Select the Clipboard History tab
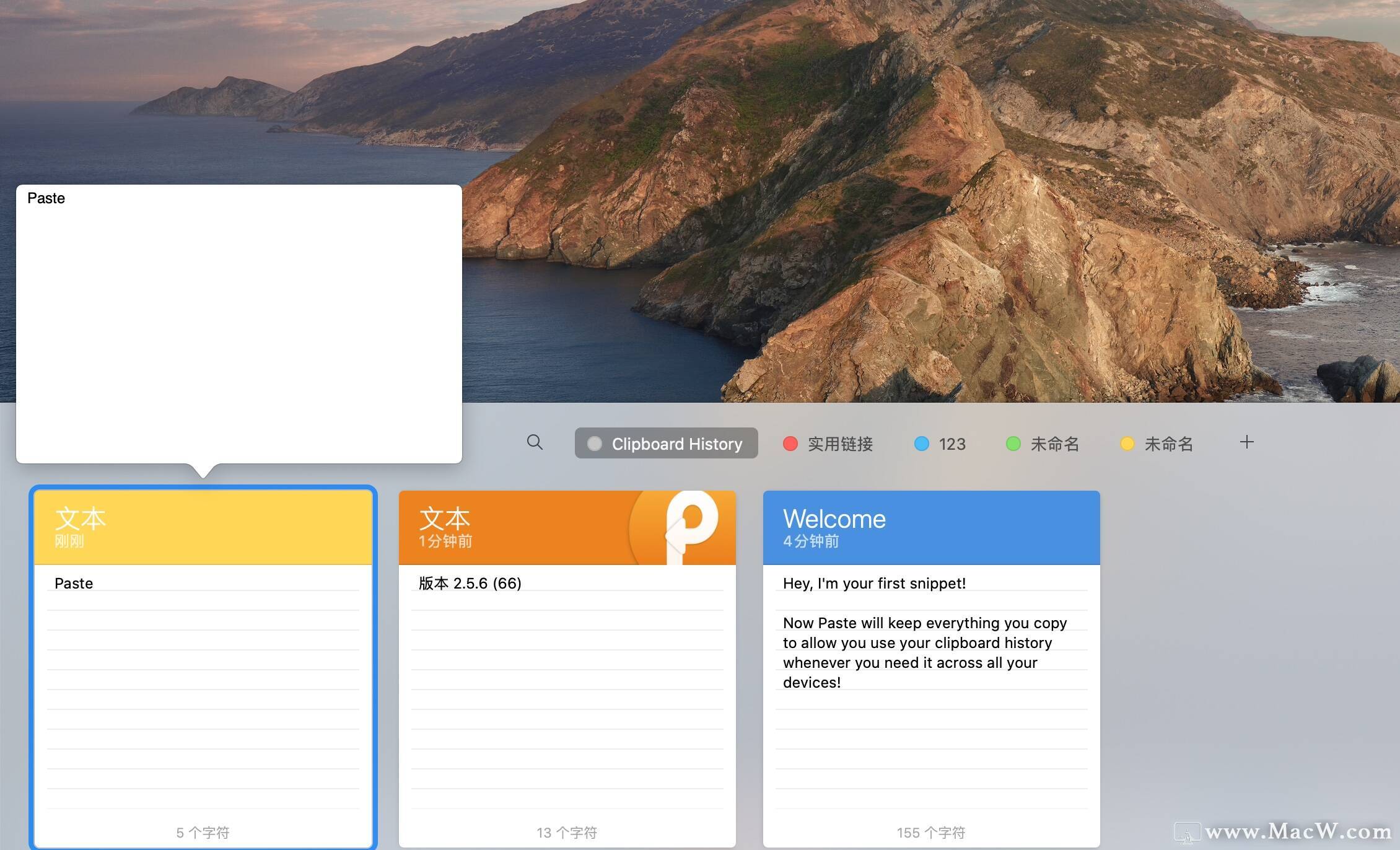 click(666, 444)
